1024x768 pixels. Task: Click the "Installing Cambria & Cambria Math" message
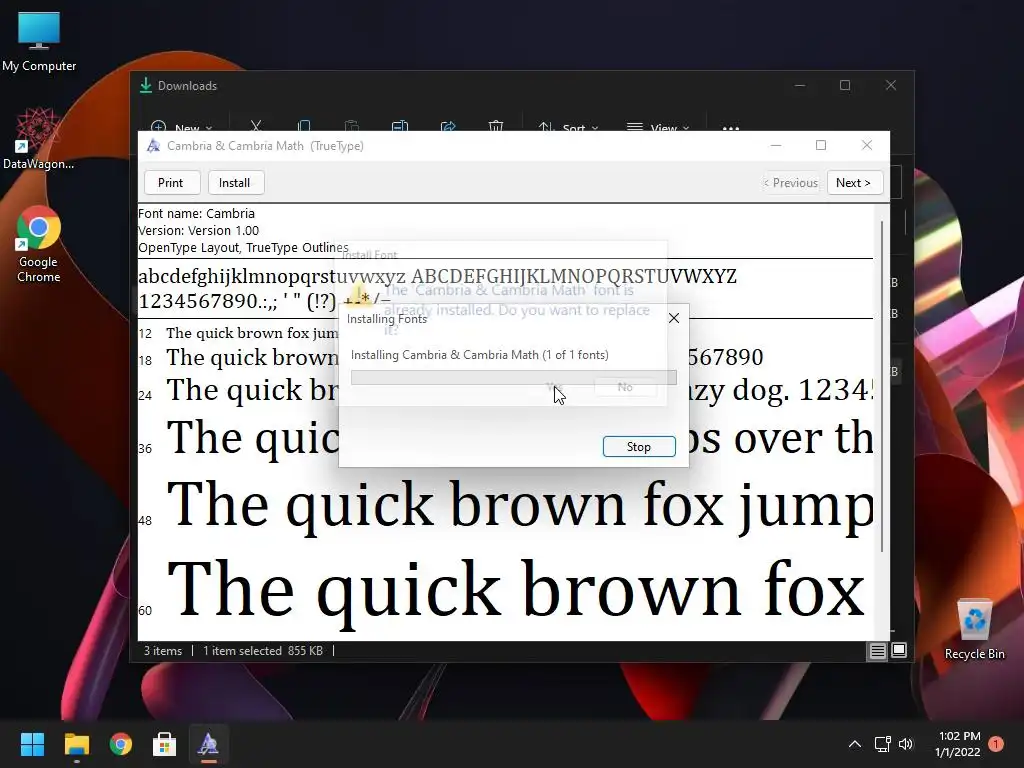tap(480, 355)
